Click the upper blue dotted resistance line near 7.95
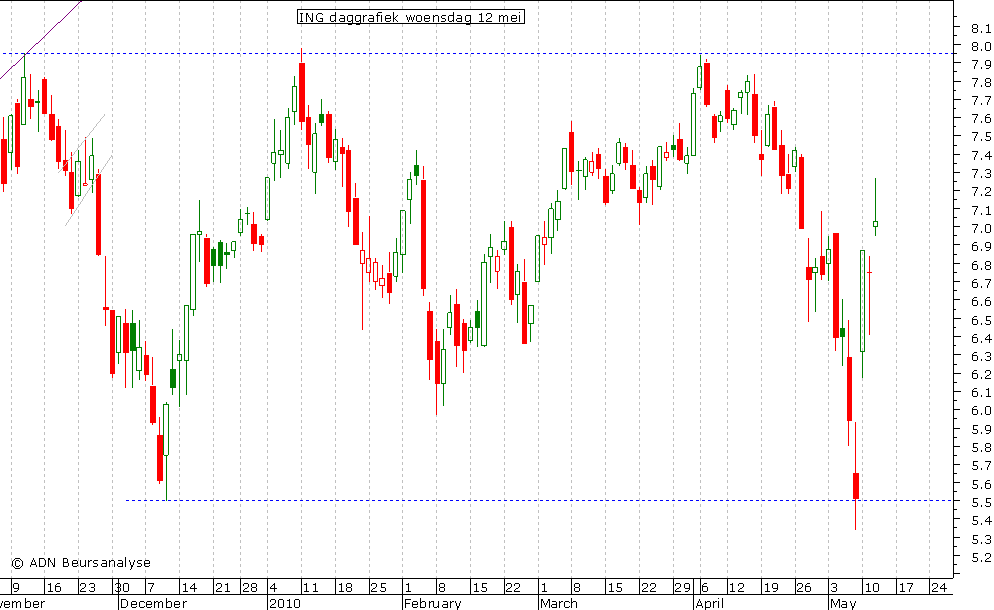 pos(477,53)
